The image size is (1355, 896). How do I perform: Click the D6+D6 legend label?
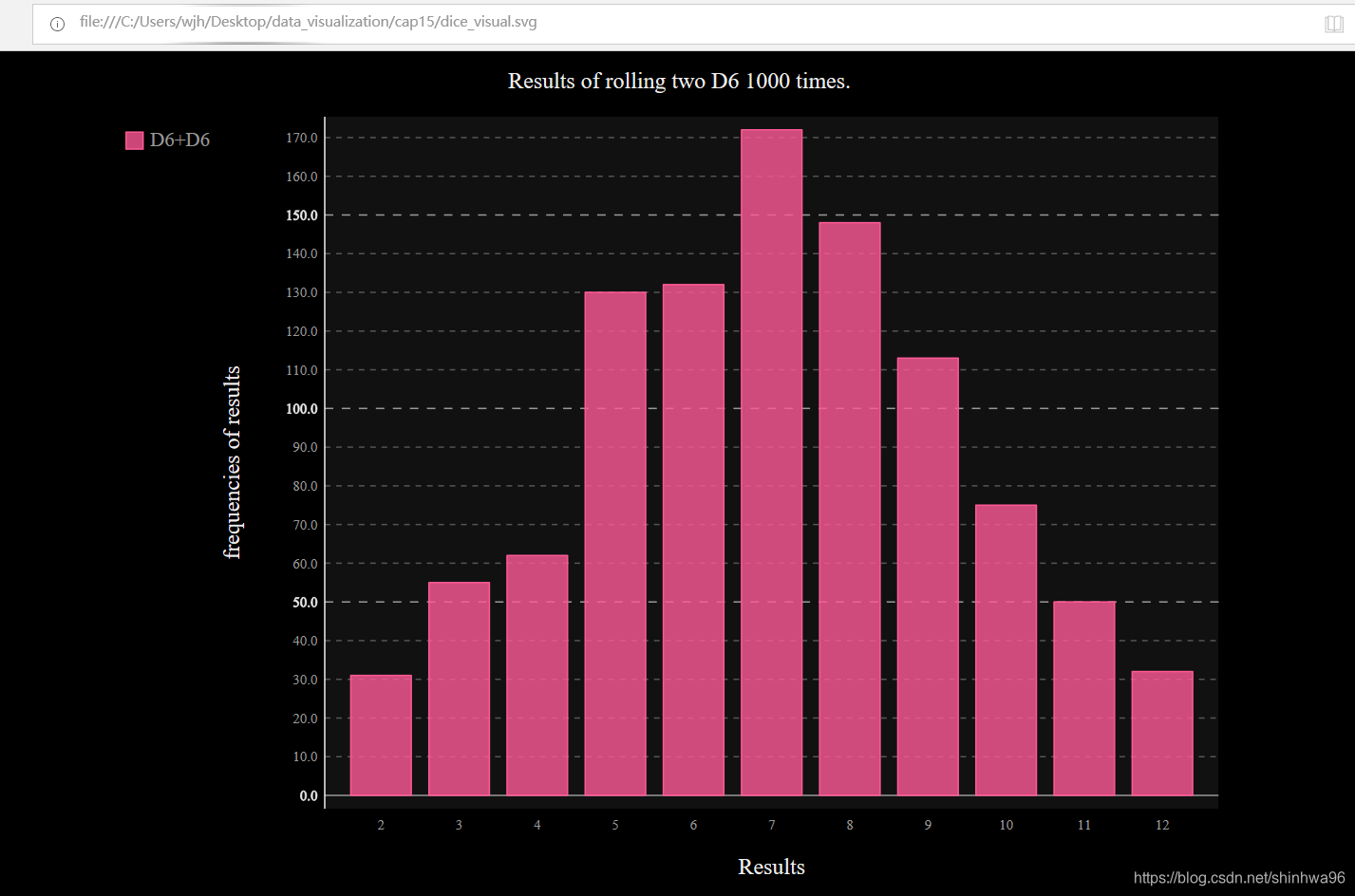coord(179,140)
